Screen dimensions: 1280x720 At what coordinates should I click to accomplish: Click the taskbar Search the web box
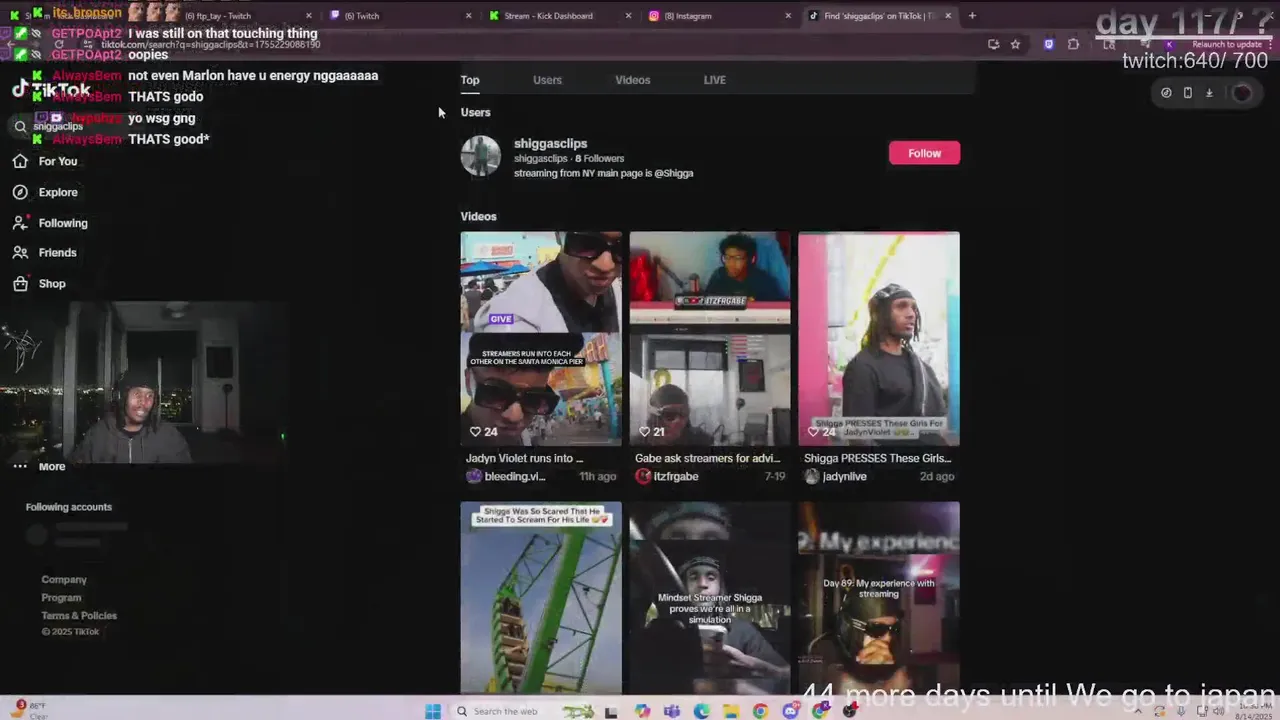tap(524, 711)
